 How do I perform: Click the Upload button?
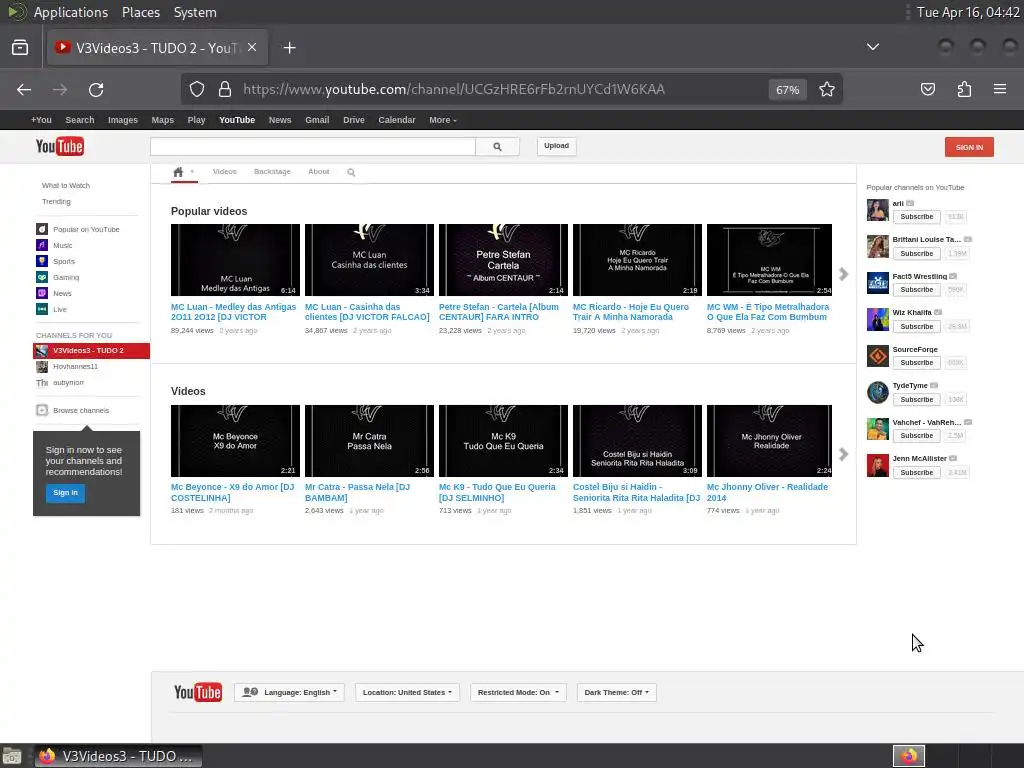click(556, 146)
